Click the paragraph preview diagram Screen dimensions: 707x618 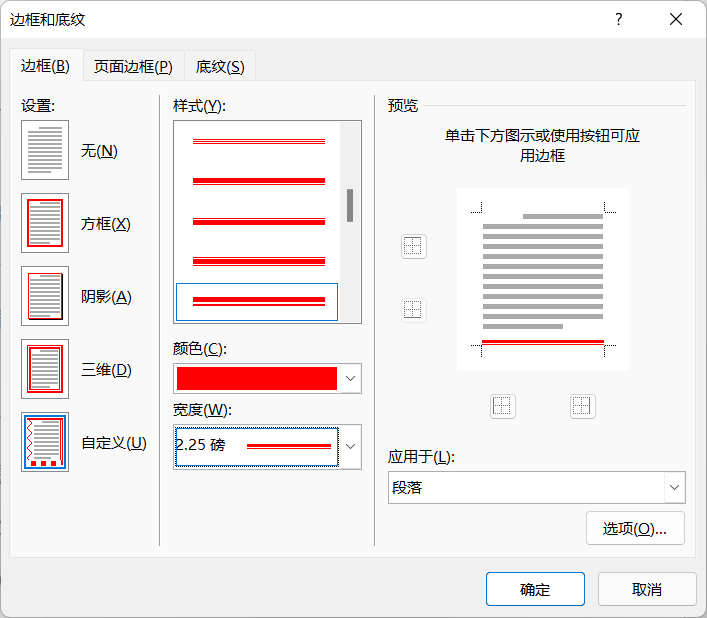point(542,279)
